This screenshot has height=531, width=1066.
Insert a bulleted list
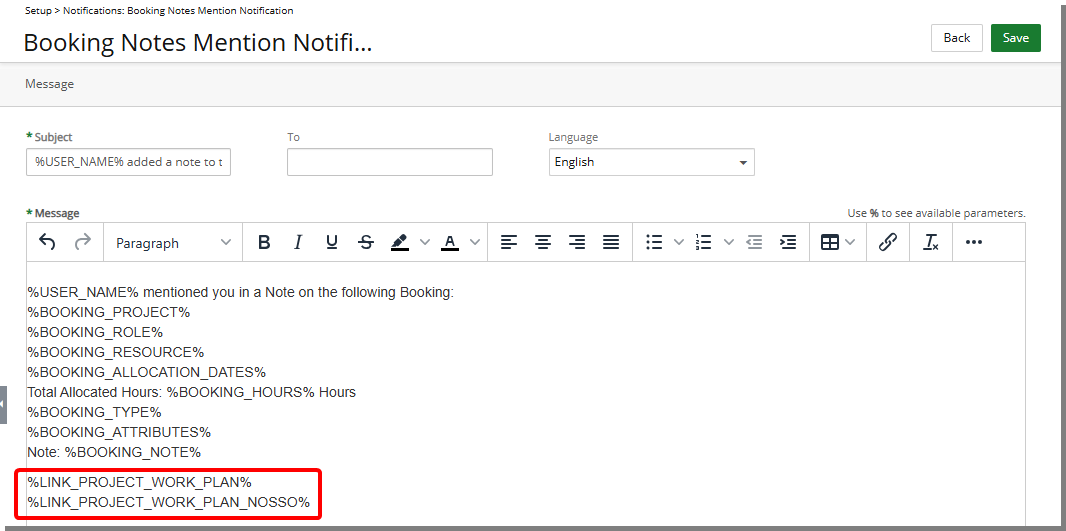(654, 242)
